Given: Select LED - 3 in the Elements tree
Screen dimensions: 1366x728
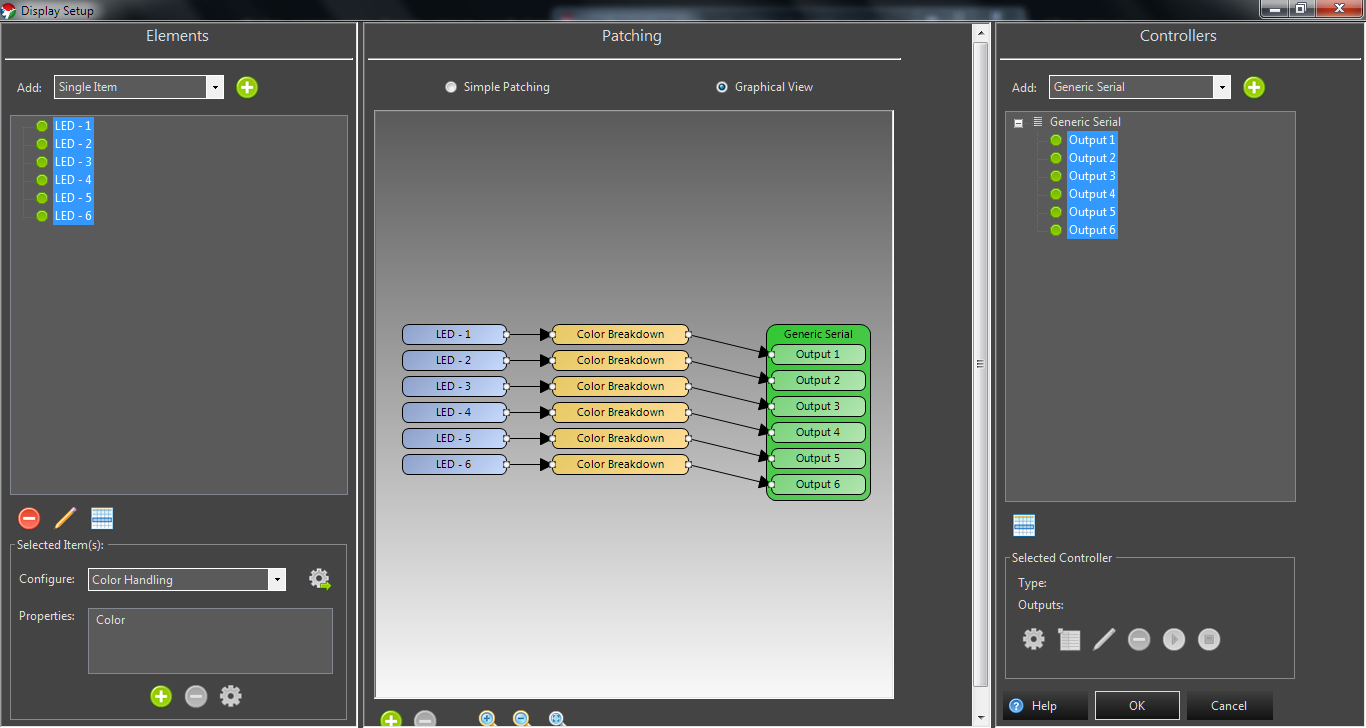Looking at the screenshot, I should click(73, 162).
